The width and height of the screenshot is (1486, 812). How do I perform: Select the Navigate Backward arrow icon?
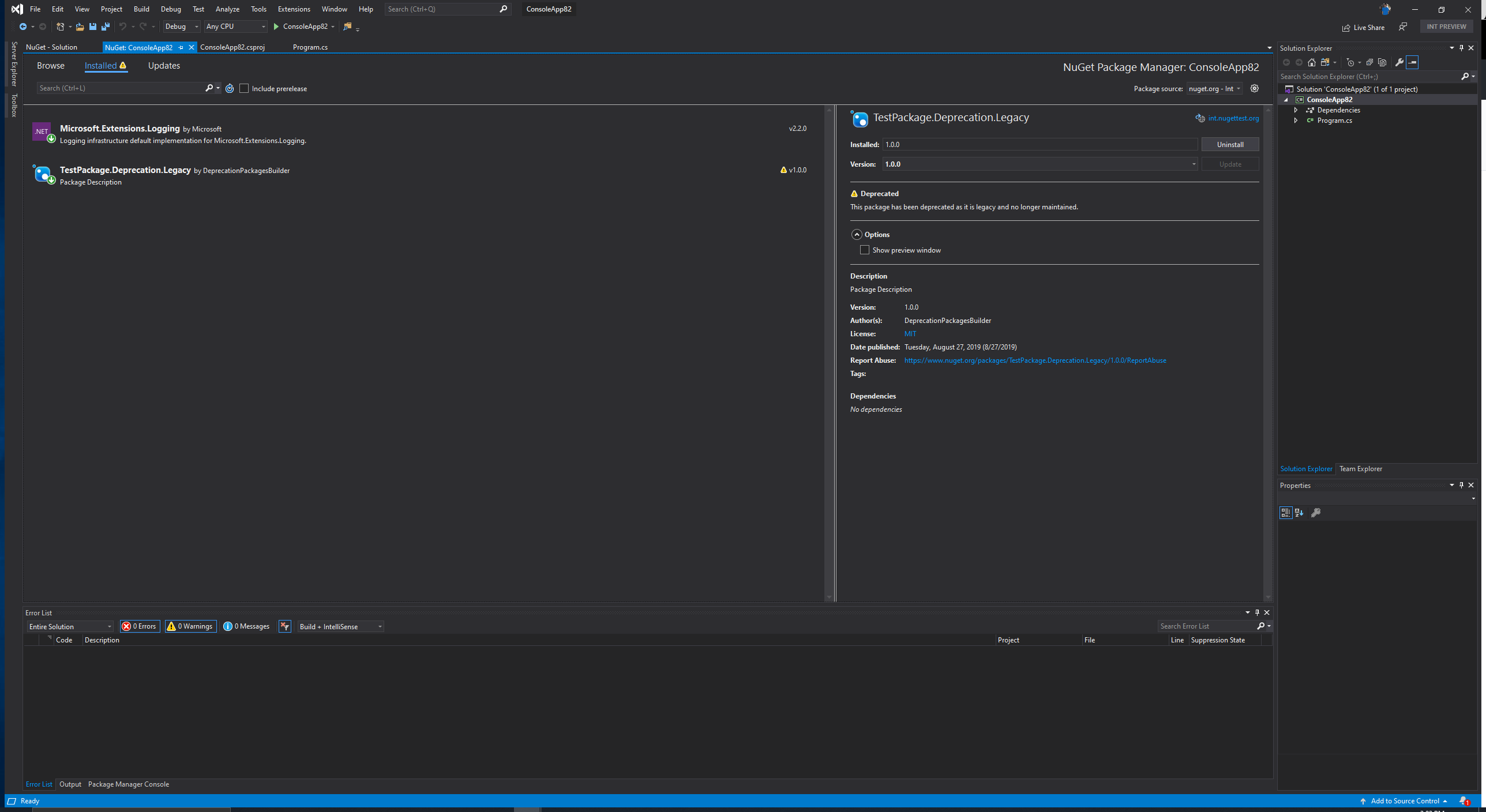(23, 27)
